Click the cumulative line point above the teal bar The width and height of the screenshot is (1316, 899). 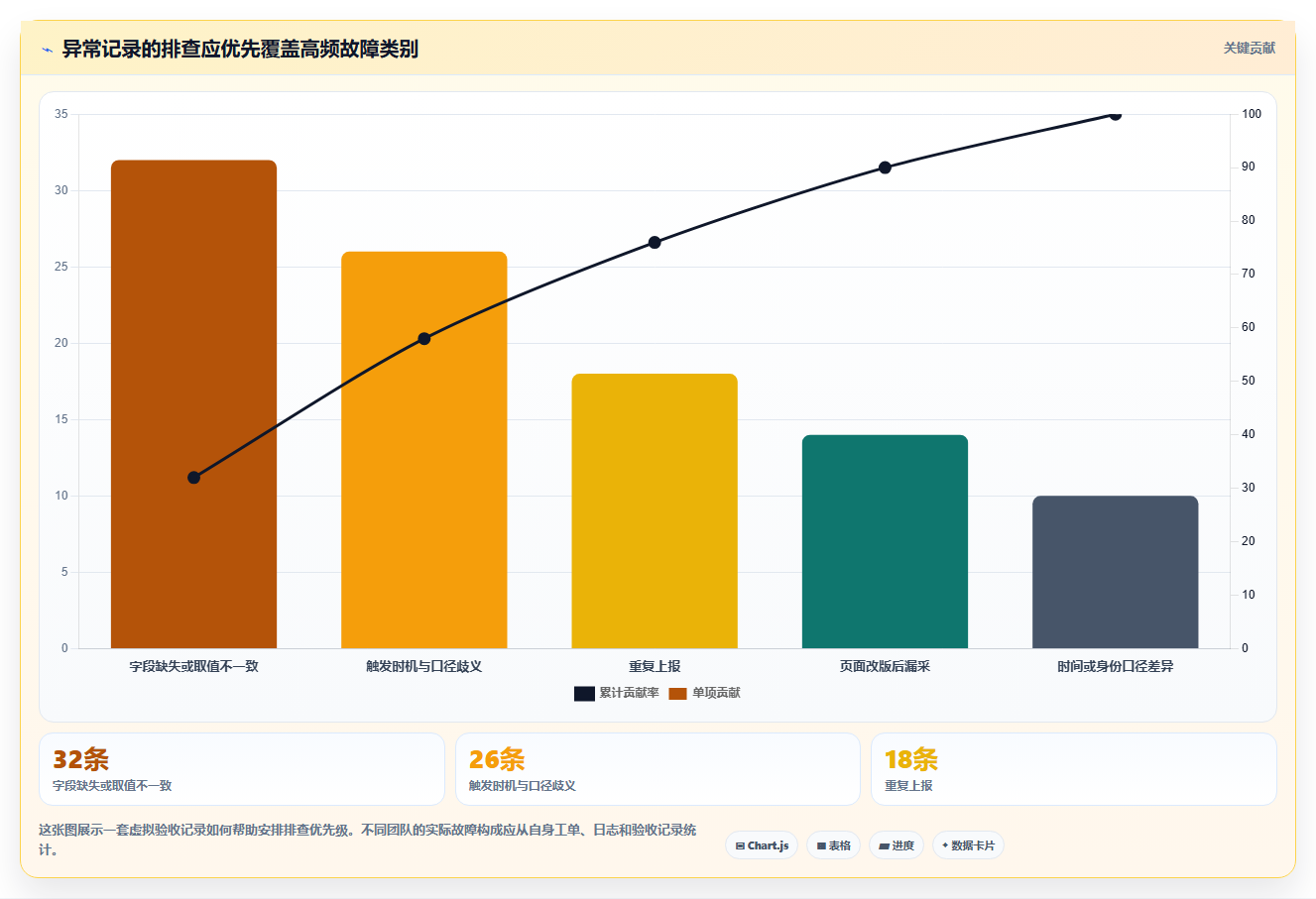point(885,168)
